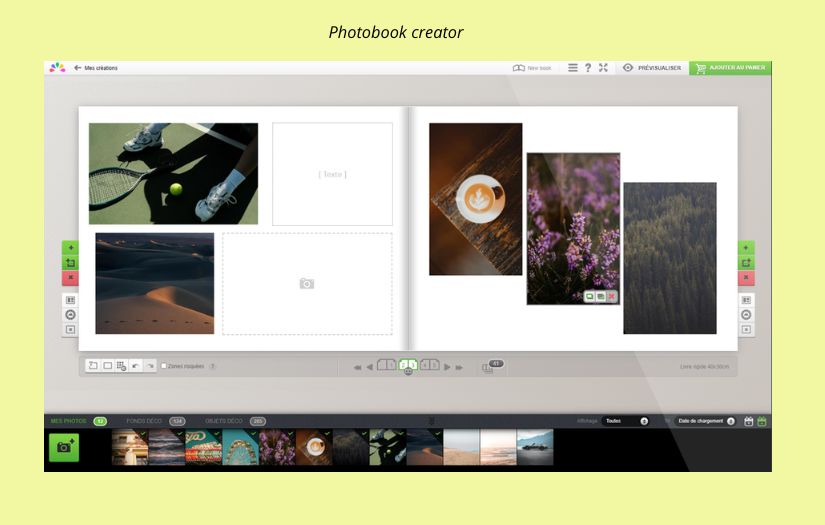Click right page green move icon
Screen dimensions: 825x525
746,262
